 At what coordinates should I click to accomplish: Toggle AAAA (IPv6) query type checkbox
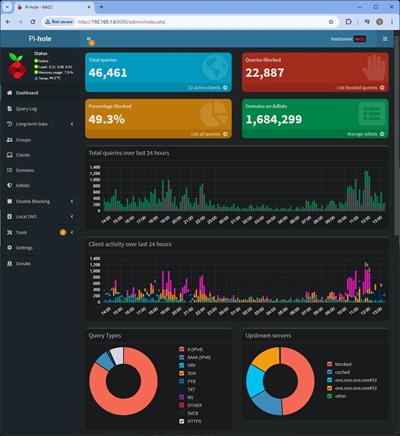click(x=181, y=357)
